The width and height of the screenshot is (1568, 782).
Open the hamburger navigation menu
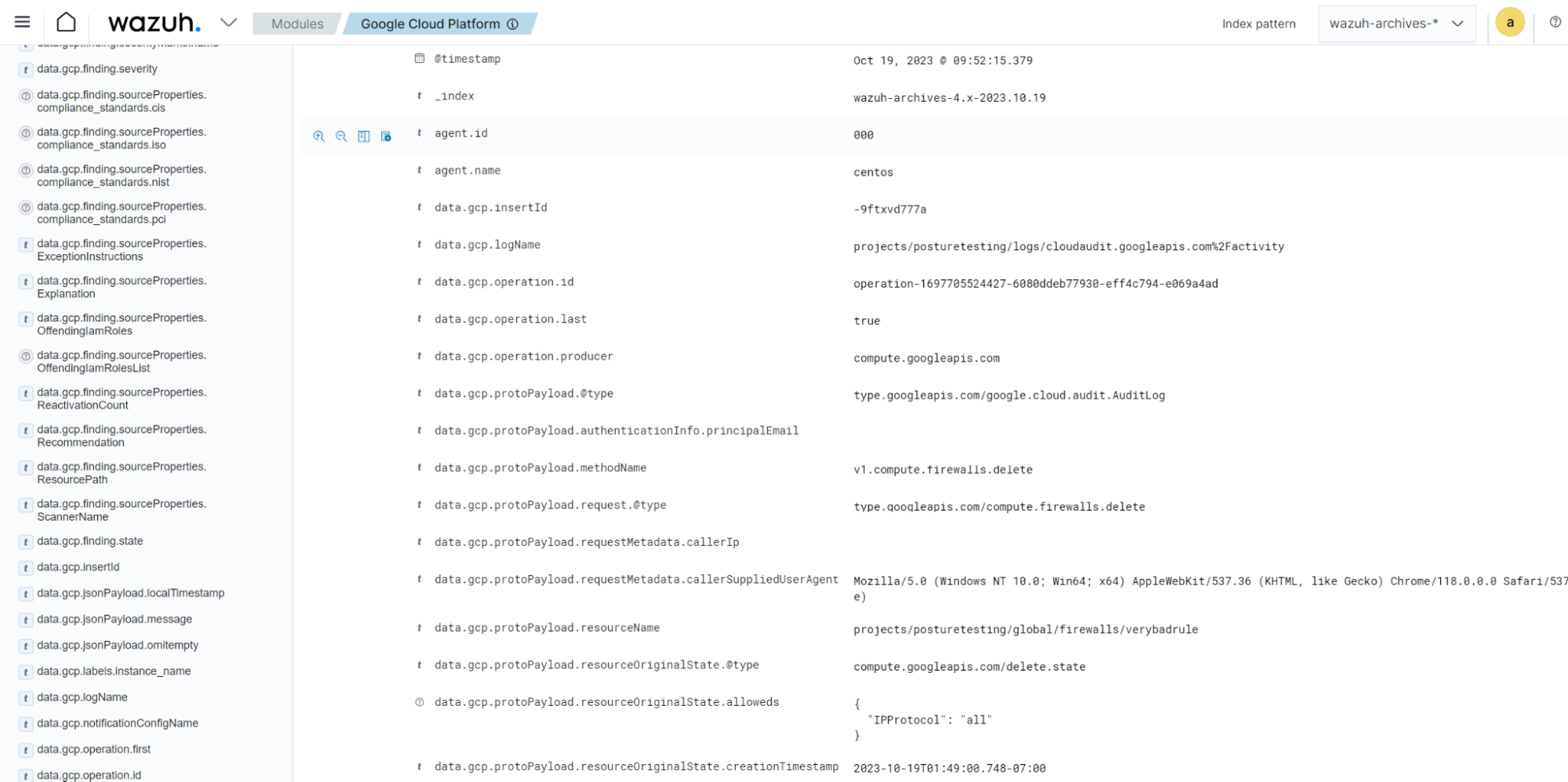click(22, 23)
